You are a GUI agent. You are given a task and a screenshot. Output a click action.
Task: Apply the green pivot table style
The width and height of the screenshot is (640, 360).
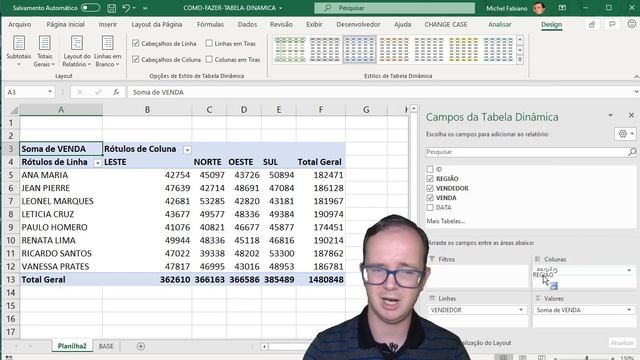(290, 49)
